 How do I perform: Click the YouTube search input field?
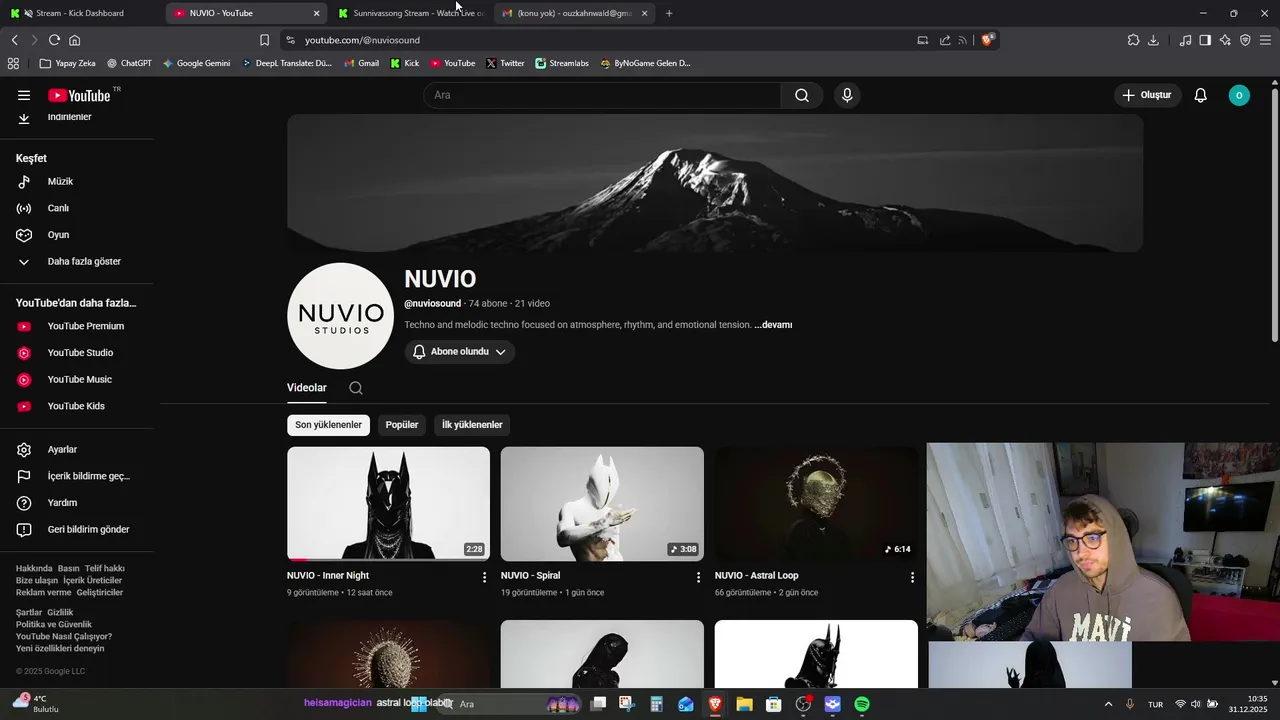(x=602, y=95)
